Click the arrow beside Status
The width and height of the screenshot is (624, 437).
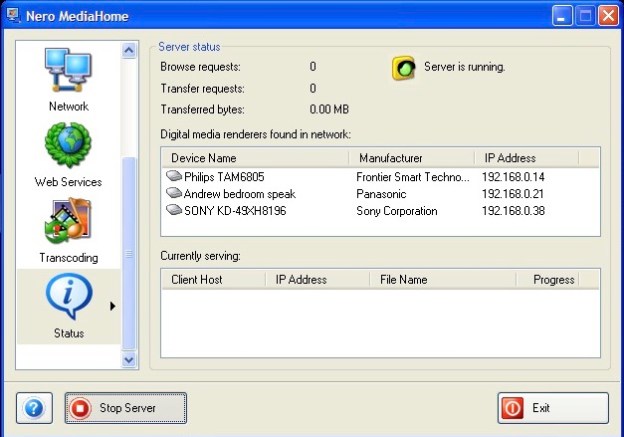(113, 306)
